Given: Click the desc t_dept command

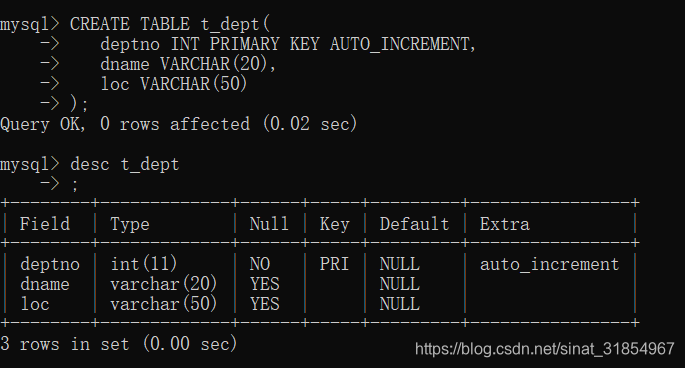Looking at the screenshot, I should point(125,165).
